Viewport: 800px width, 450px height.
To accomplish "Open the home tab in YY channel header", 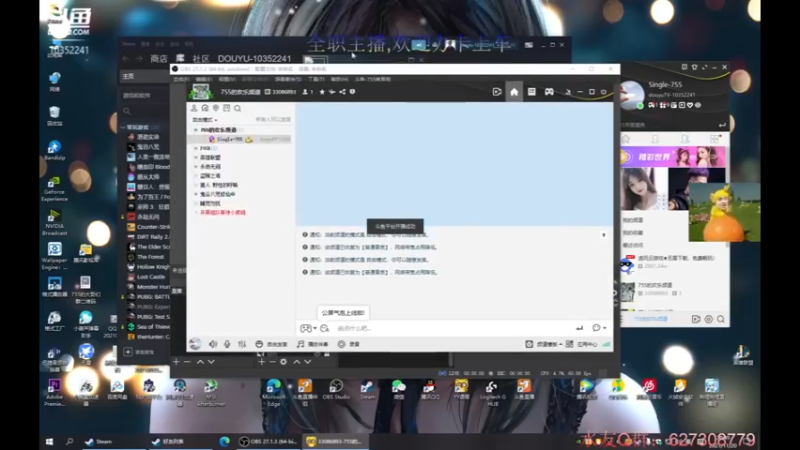I will point(514,92).
